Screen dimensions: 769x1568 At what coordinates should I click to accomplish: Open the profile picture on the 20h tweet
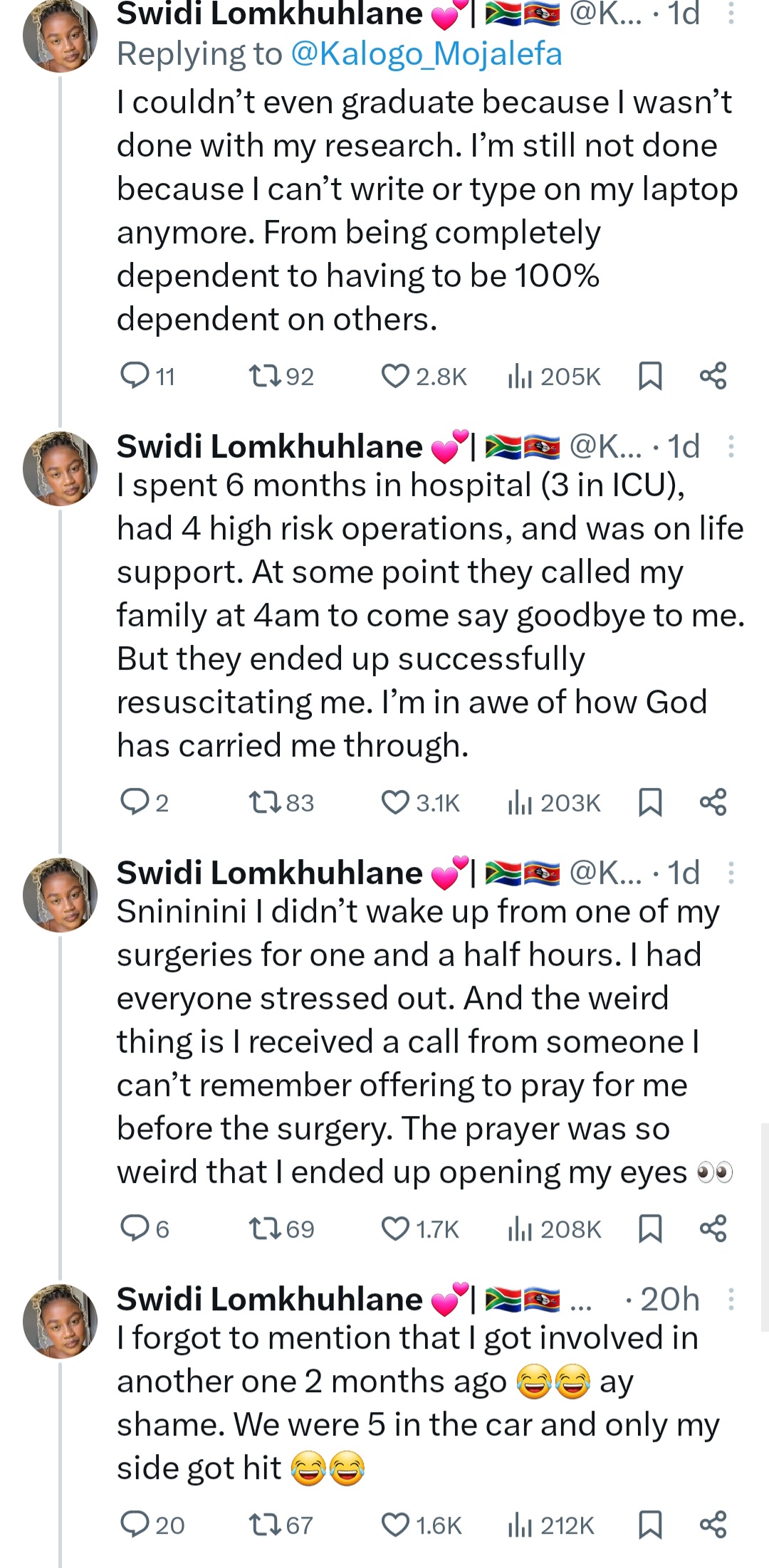[60, 1321]
